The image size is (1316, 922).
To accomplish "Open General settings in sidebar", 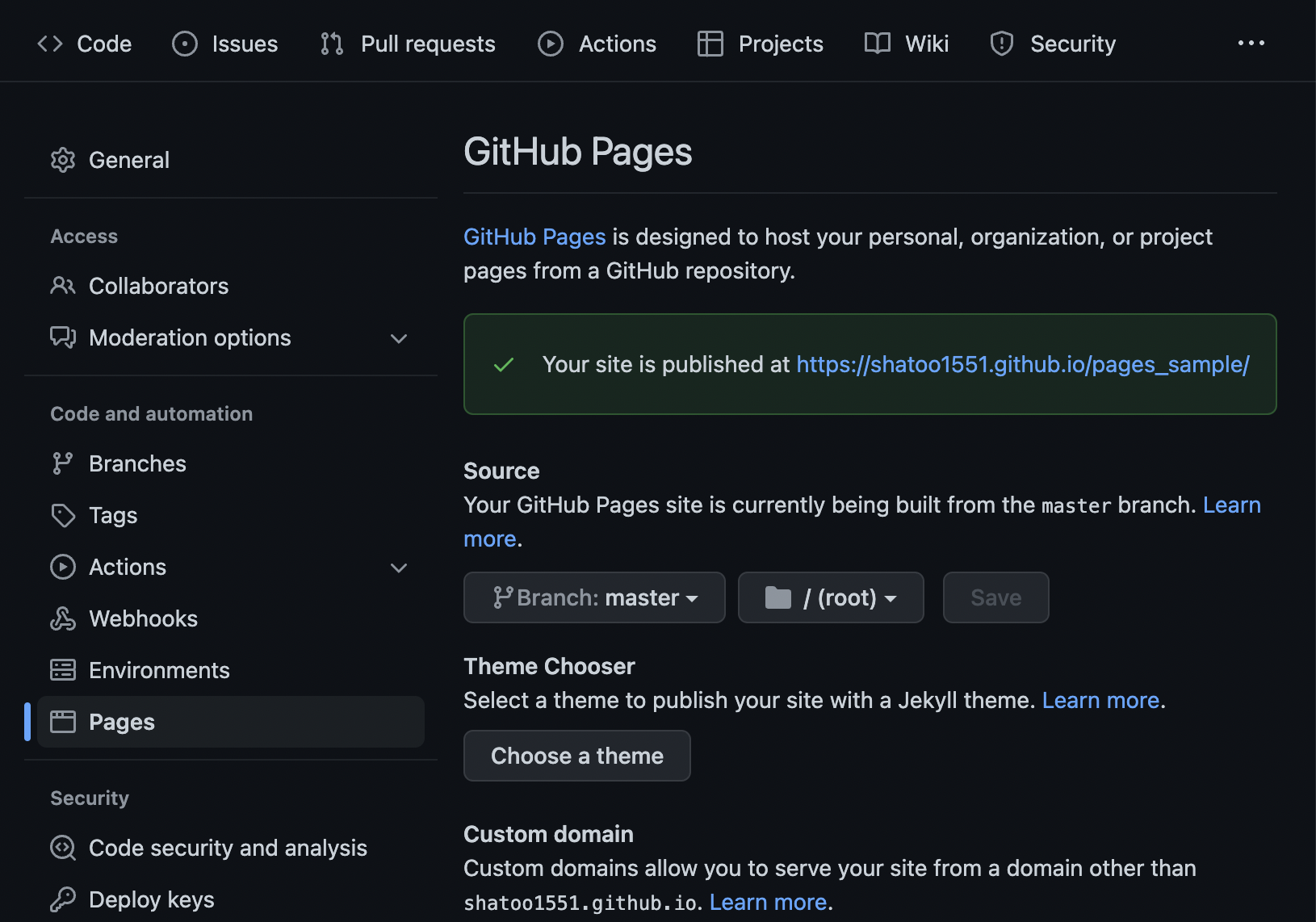I will (231, 160).
